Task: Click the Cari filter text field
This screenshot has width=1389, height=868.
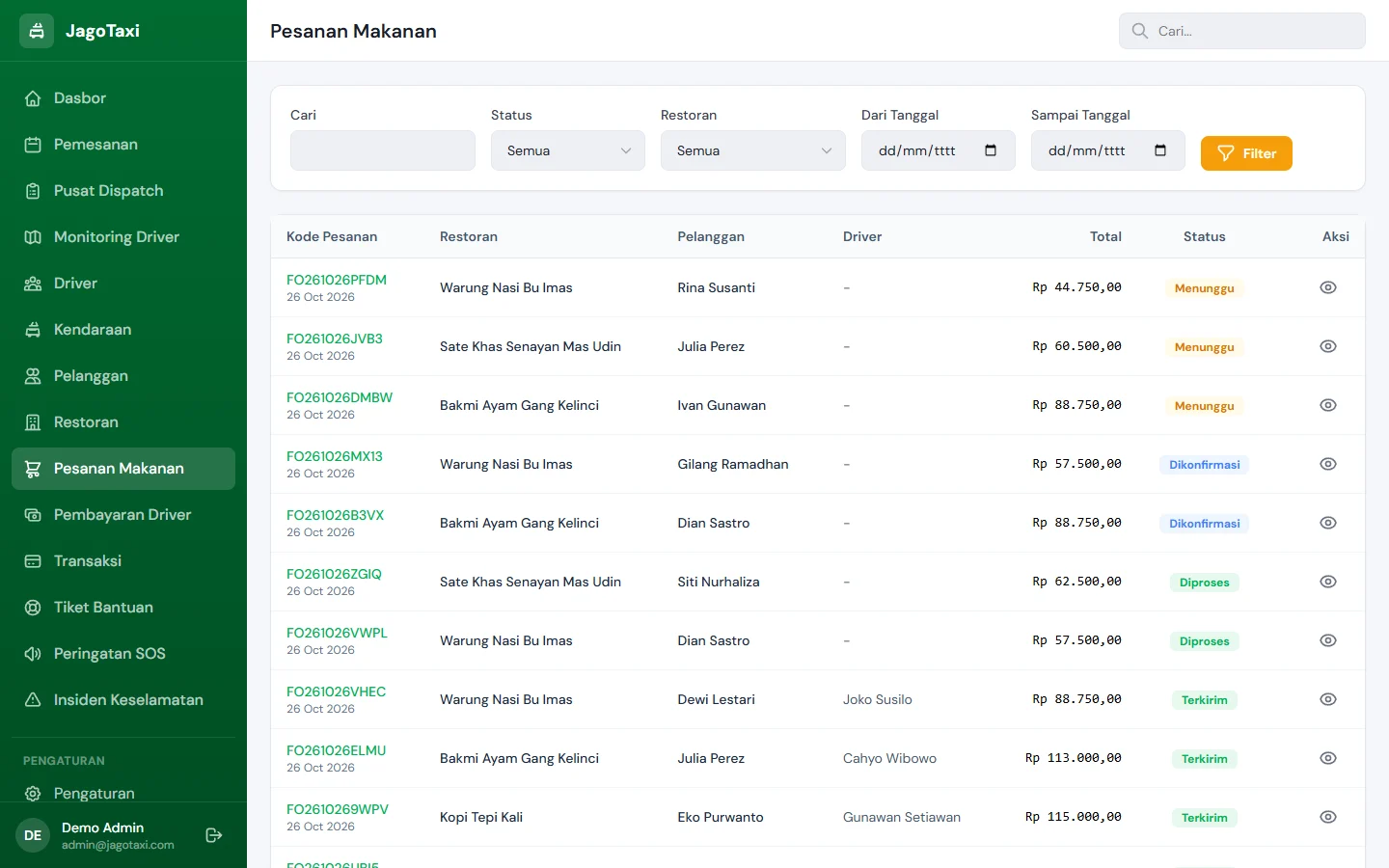Action: [383, 150]
